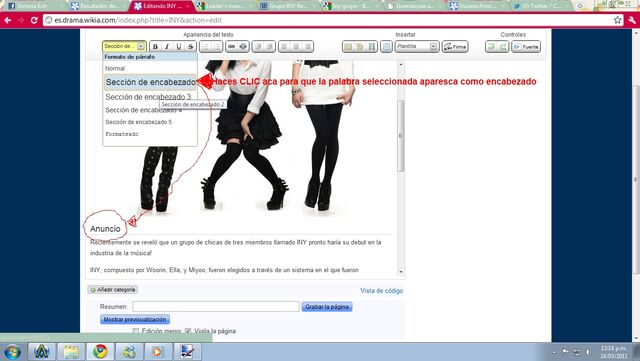640x361 pixels.
Task: Apply bold formatting in the editor toolbar
Action: tap(155, 47)
